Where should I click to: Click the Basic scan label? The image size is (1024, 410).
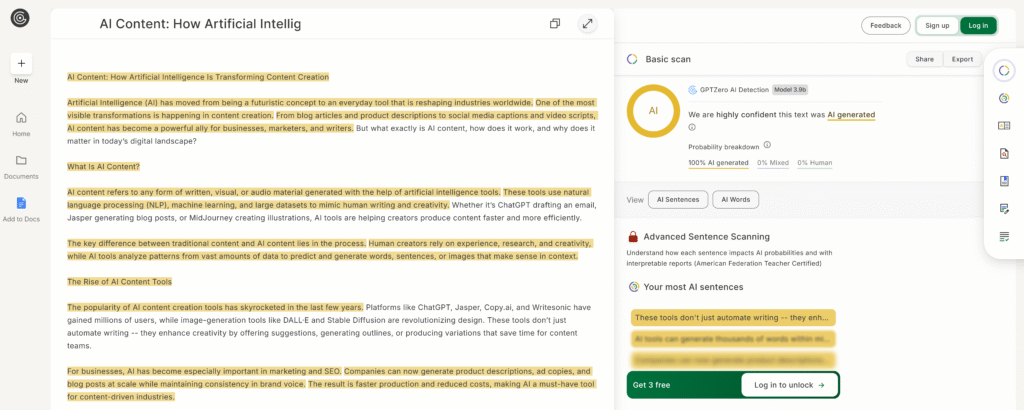[668, 59]
